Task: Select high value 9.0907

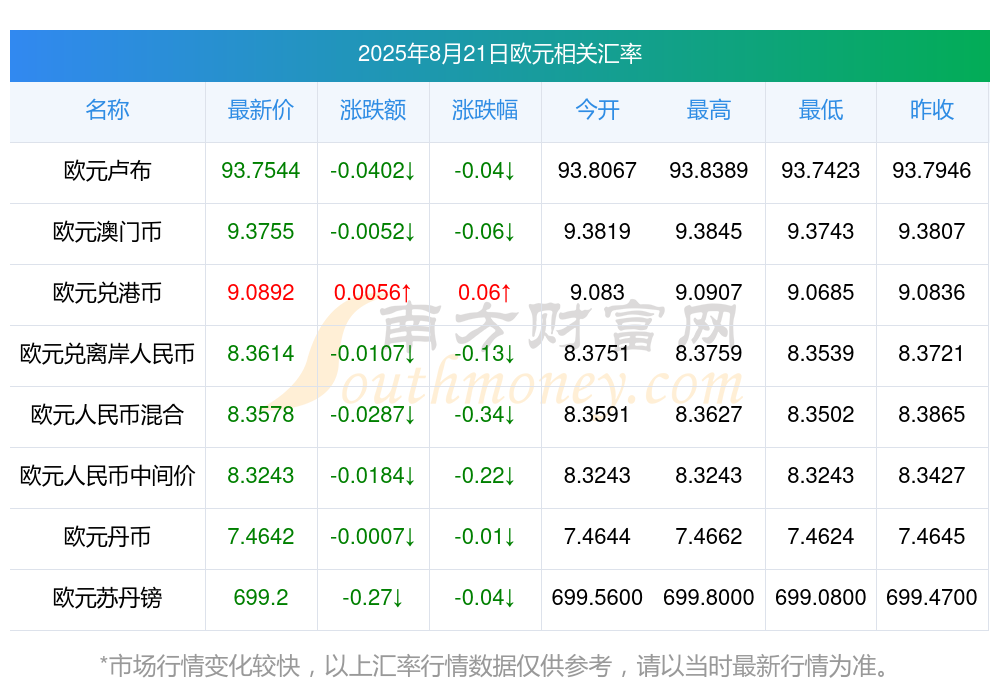Action: (709, 292)
